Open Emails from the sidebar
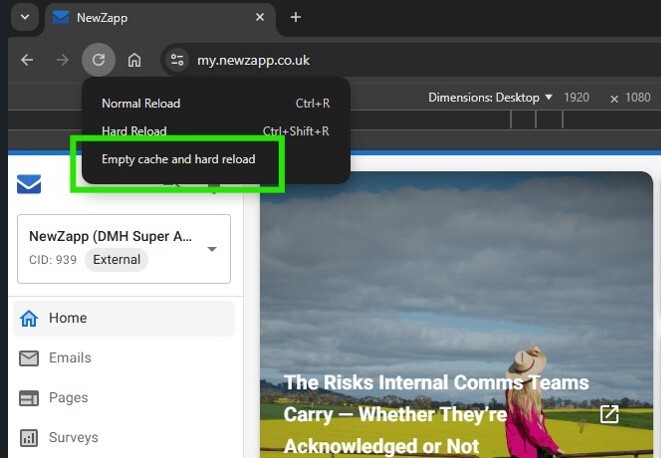The width and height of the screenshot is (661, 458). tap(69, 358)
